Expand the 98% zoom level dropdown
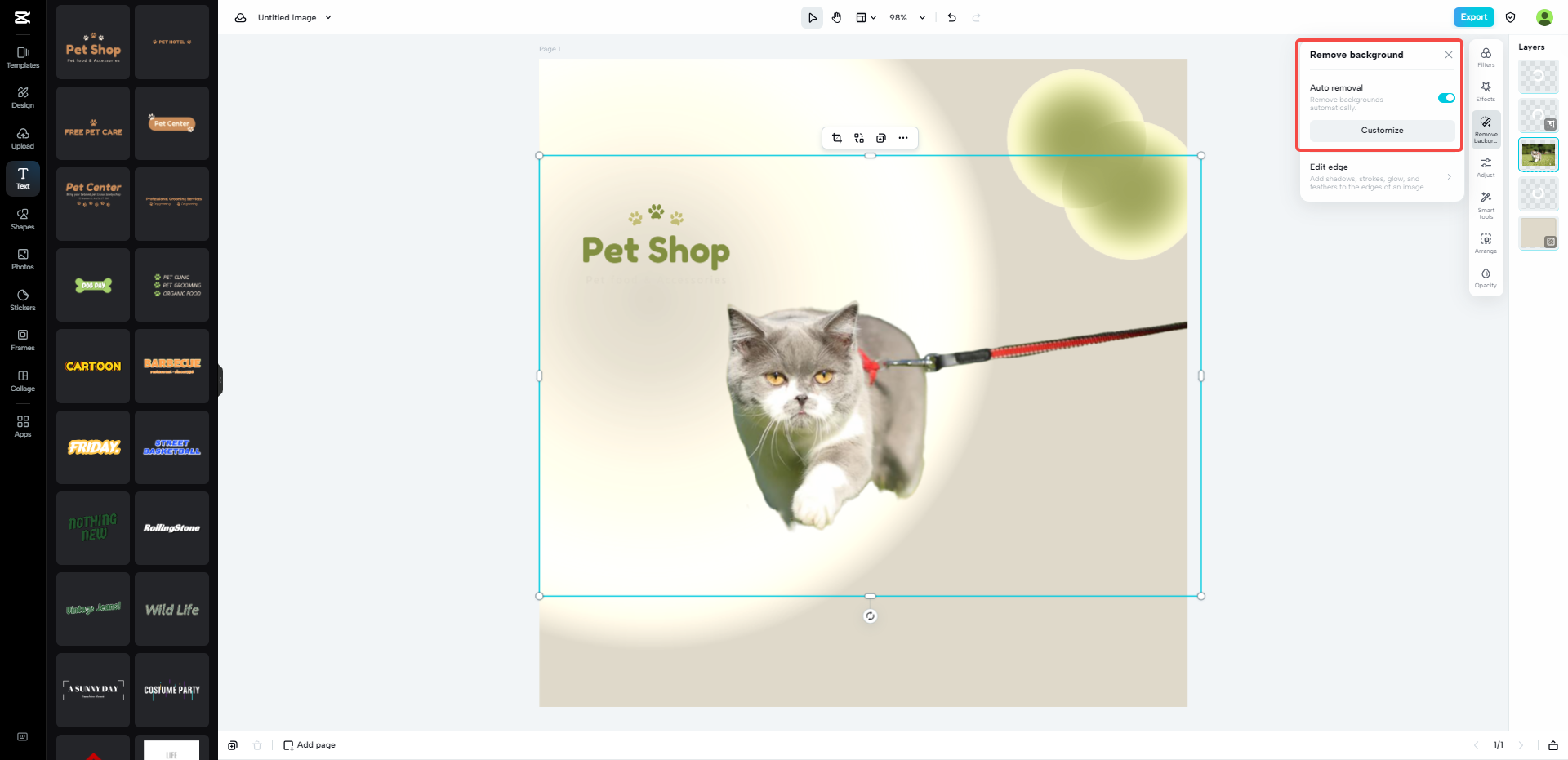1568x760 pixels. coord(907,18)
